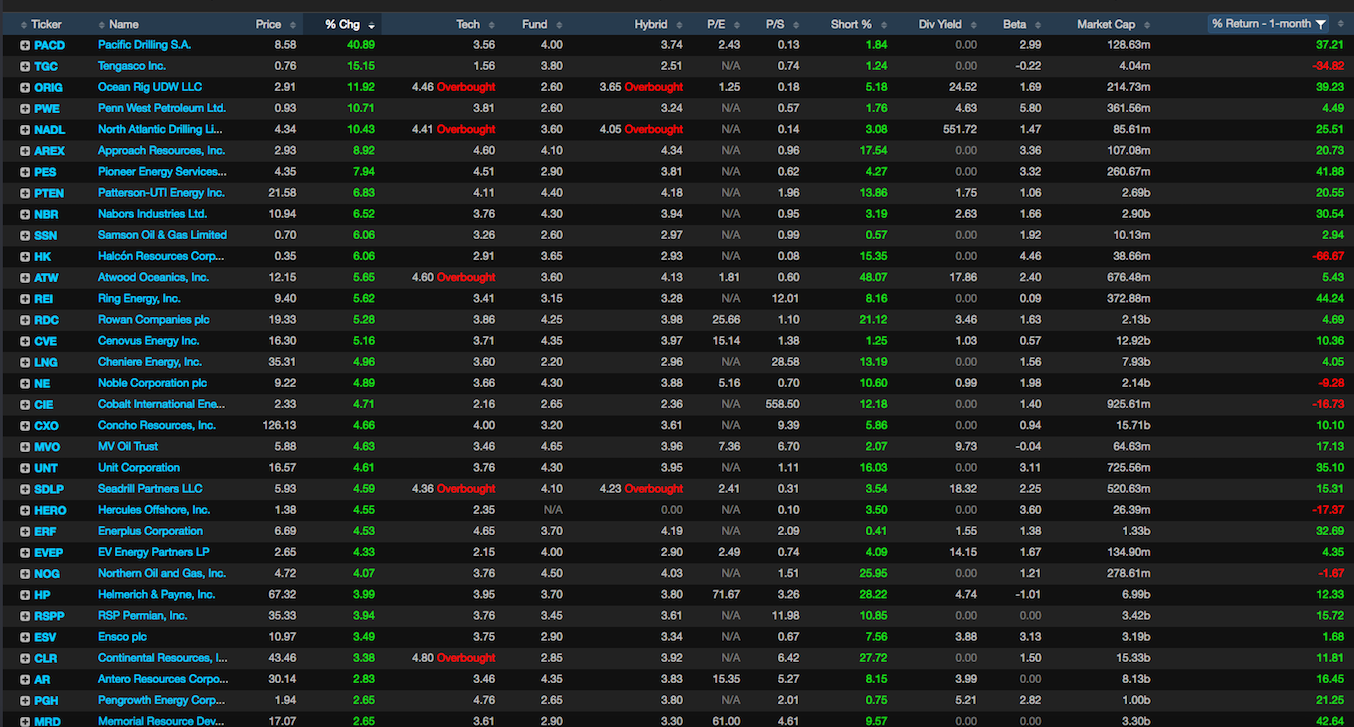Open Noble Corporation plc link
This screenshot has height=727, width=1354.
tap(153, 383)
